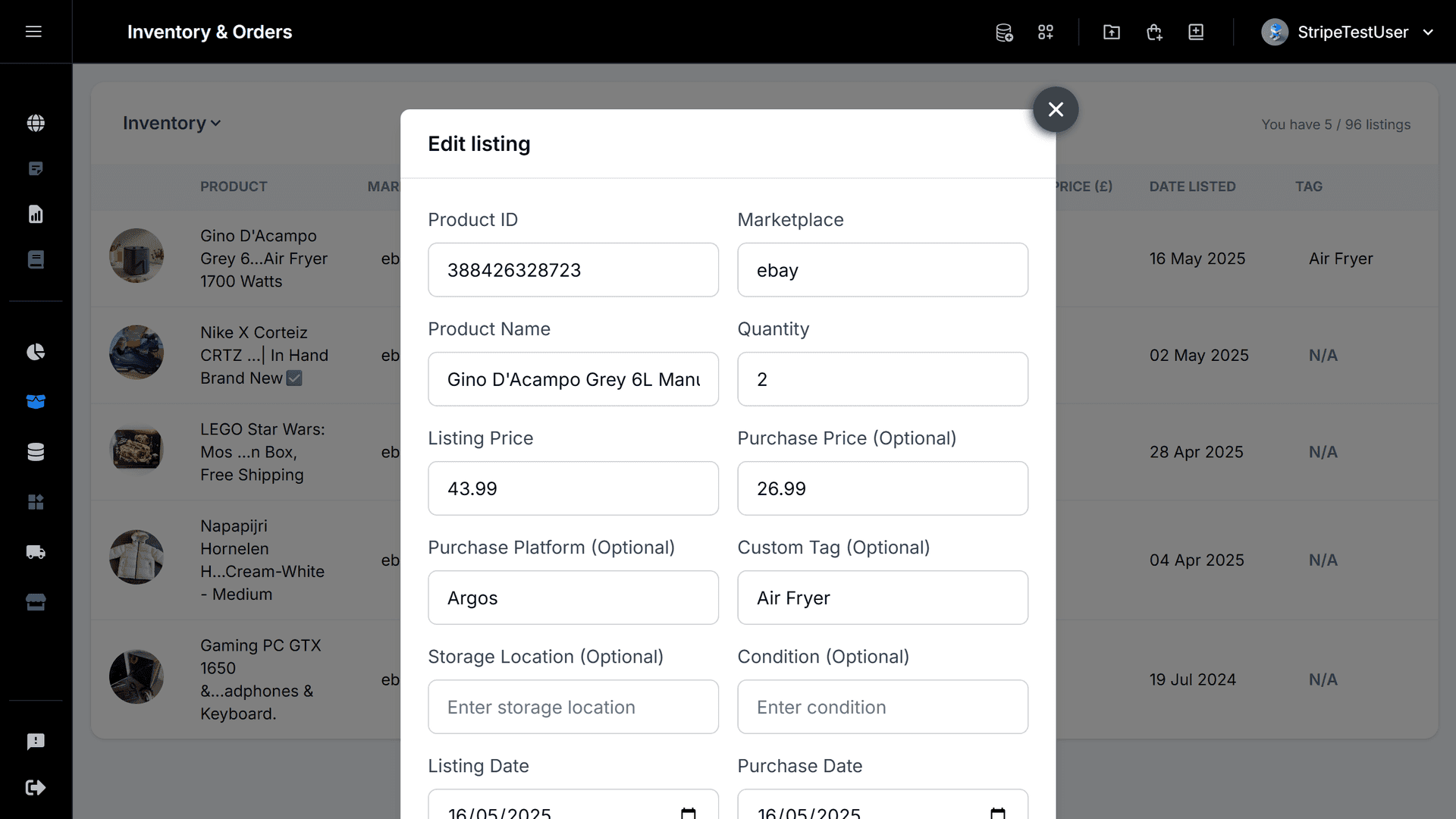1456x819 pixels.
Task: Click the Enter storage location field
Action: click(x=573, y=707)
